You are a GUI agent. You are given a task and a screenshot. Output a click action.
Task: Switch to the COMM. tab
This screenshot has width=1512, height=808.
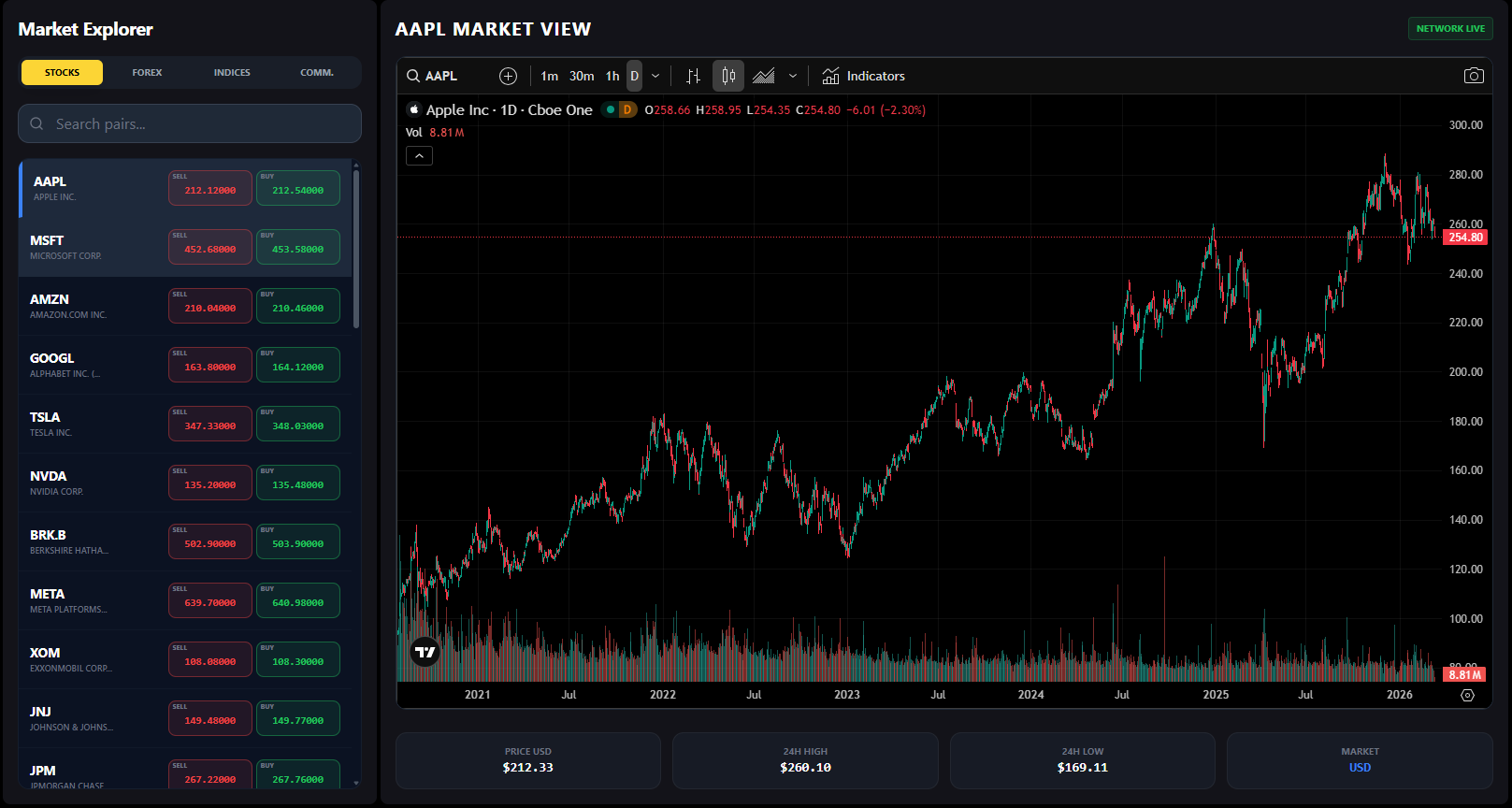[317, 72]
